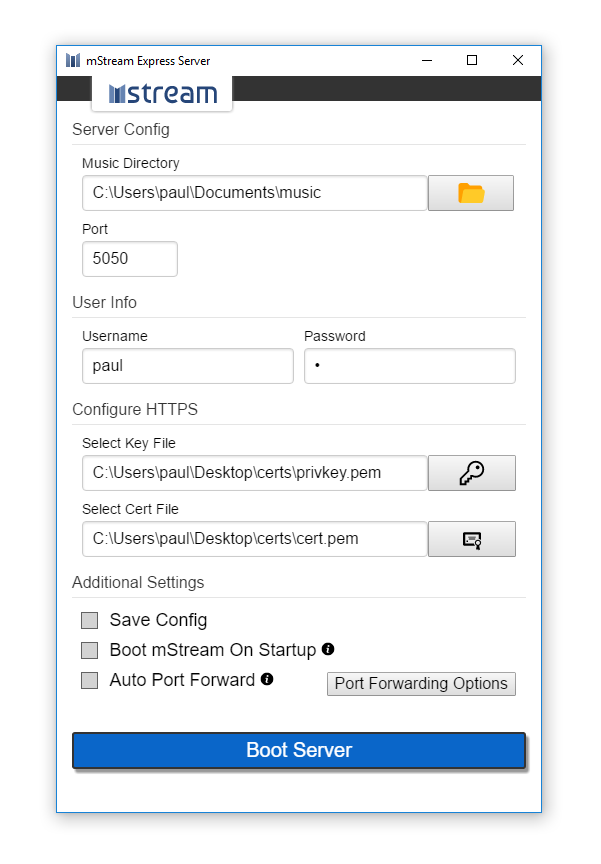This screenshot has width=601, height=864.
Task: Focus the Password input field
Action: 410,366
